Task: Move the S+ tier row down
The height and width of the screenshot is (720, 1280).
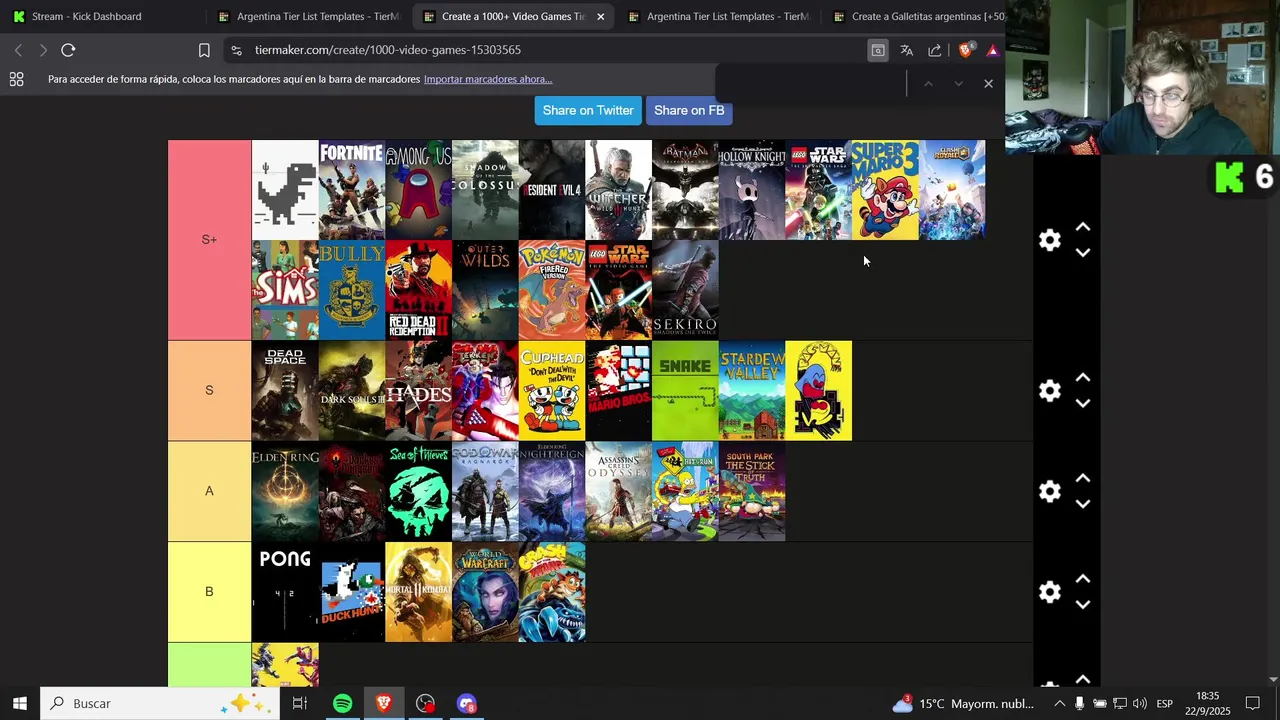Action: [x=1083, y=253]
